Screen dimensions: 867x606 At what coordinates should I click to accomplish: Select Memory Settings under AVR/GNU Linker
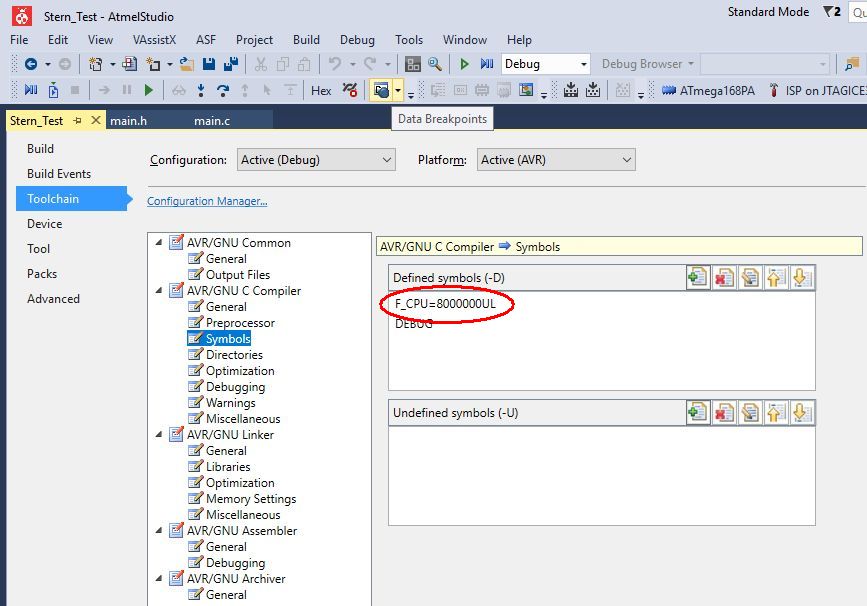click(251, 499)
